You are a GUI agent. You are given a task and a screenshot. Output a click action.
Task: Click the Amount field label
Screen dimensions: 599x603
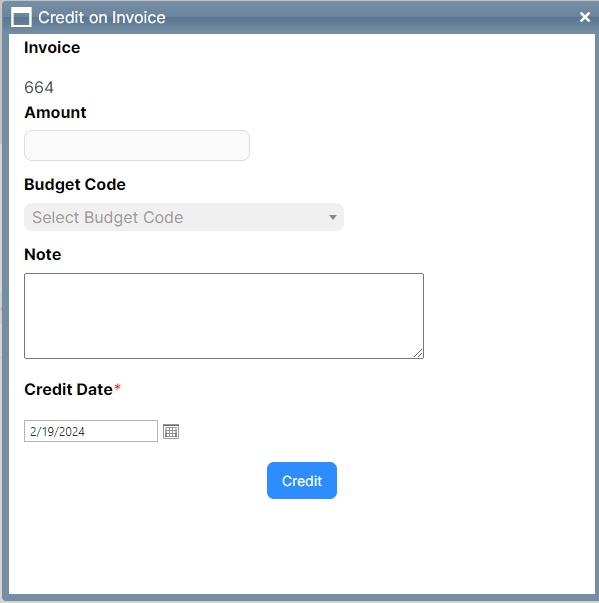[55, 113]
